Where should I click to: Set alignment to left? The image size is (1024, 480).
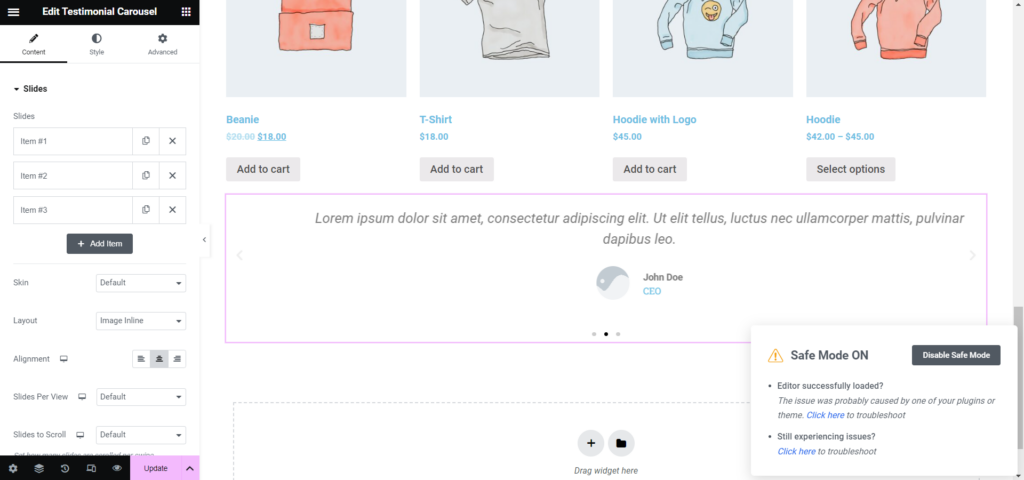click(x=141, y=359)
